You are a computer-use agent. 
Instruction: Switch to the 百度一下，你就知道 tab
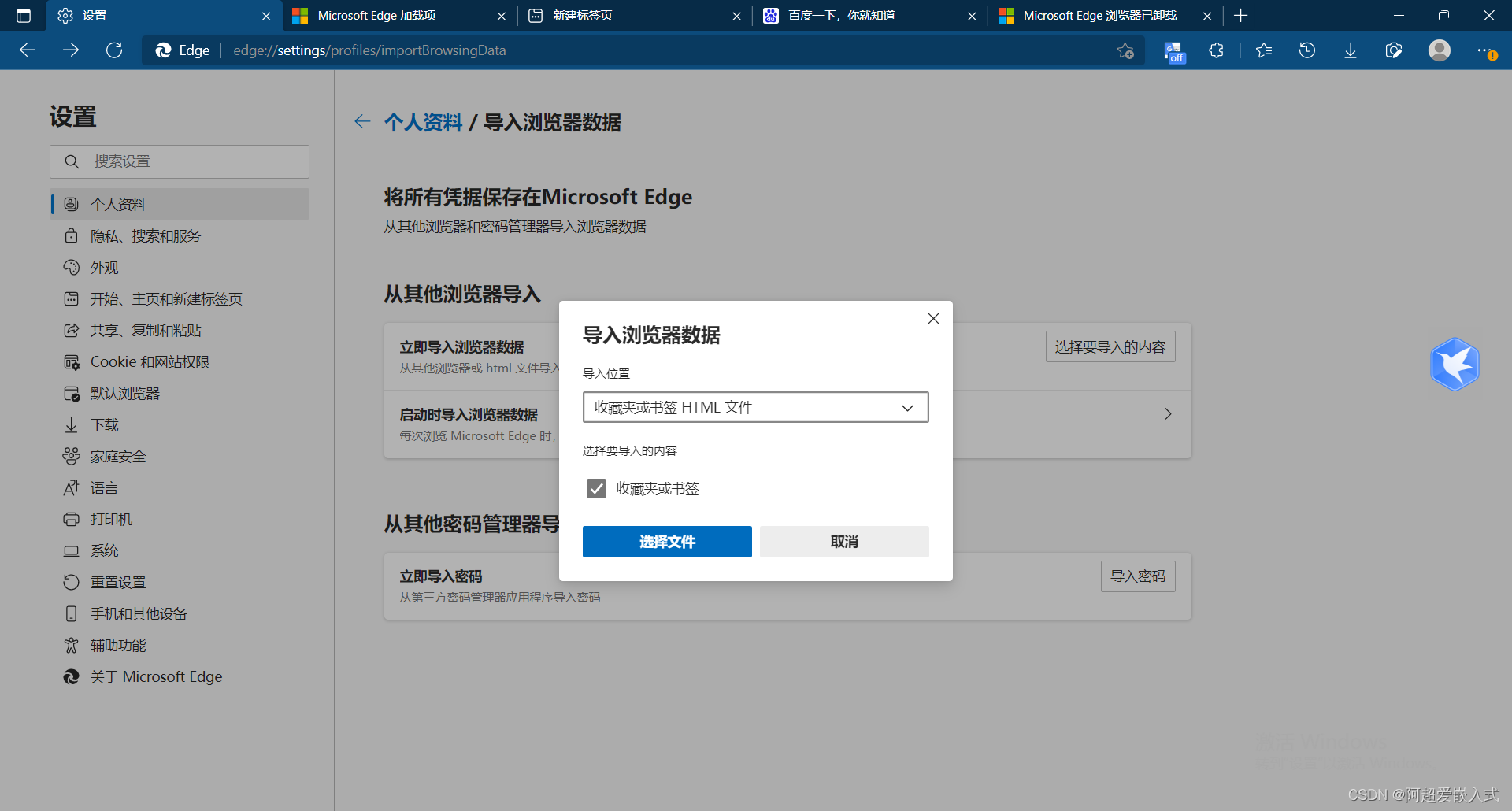click(870, 16)
